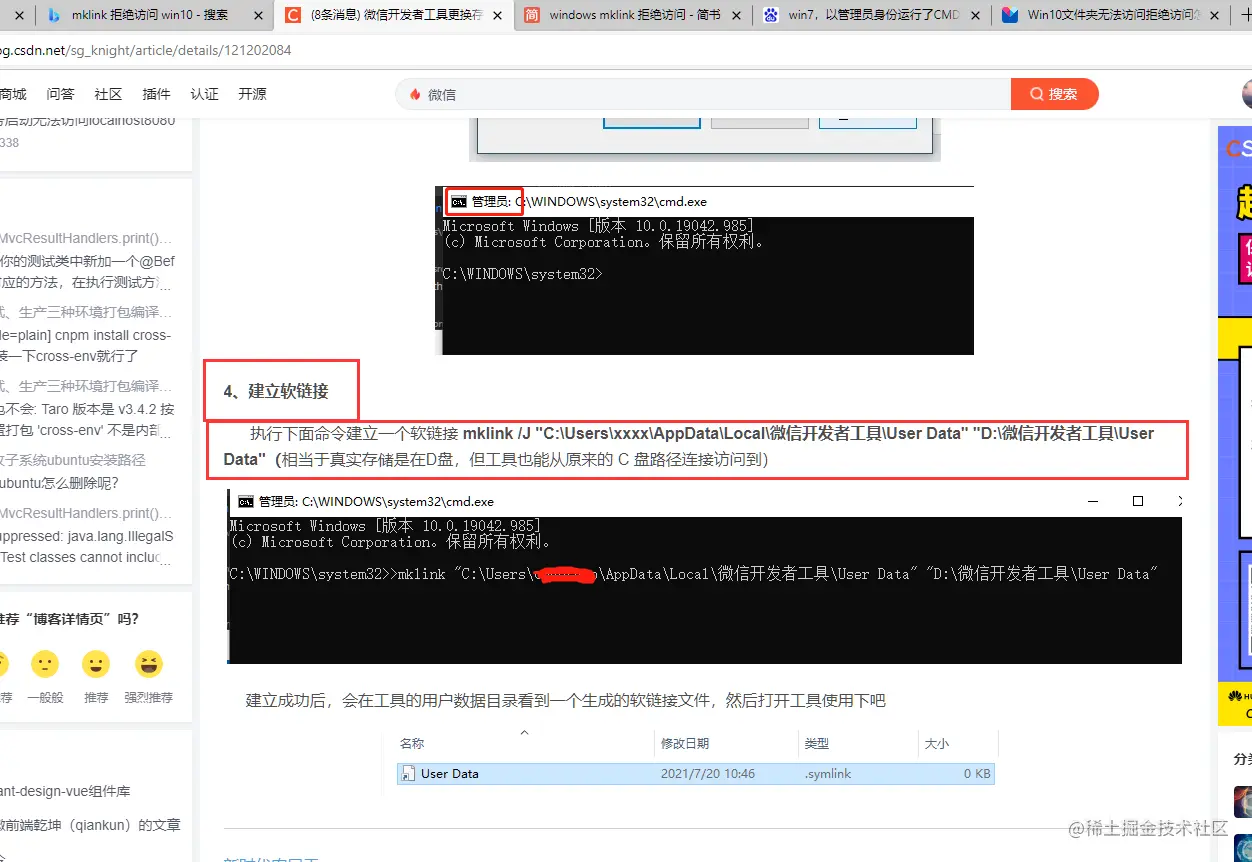Click the '2021/7/20 10:46' date cell
This screenshot has height=862, width=1252.
pyautogui.click(x=708, y=774)
